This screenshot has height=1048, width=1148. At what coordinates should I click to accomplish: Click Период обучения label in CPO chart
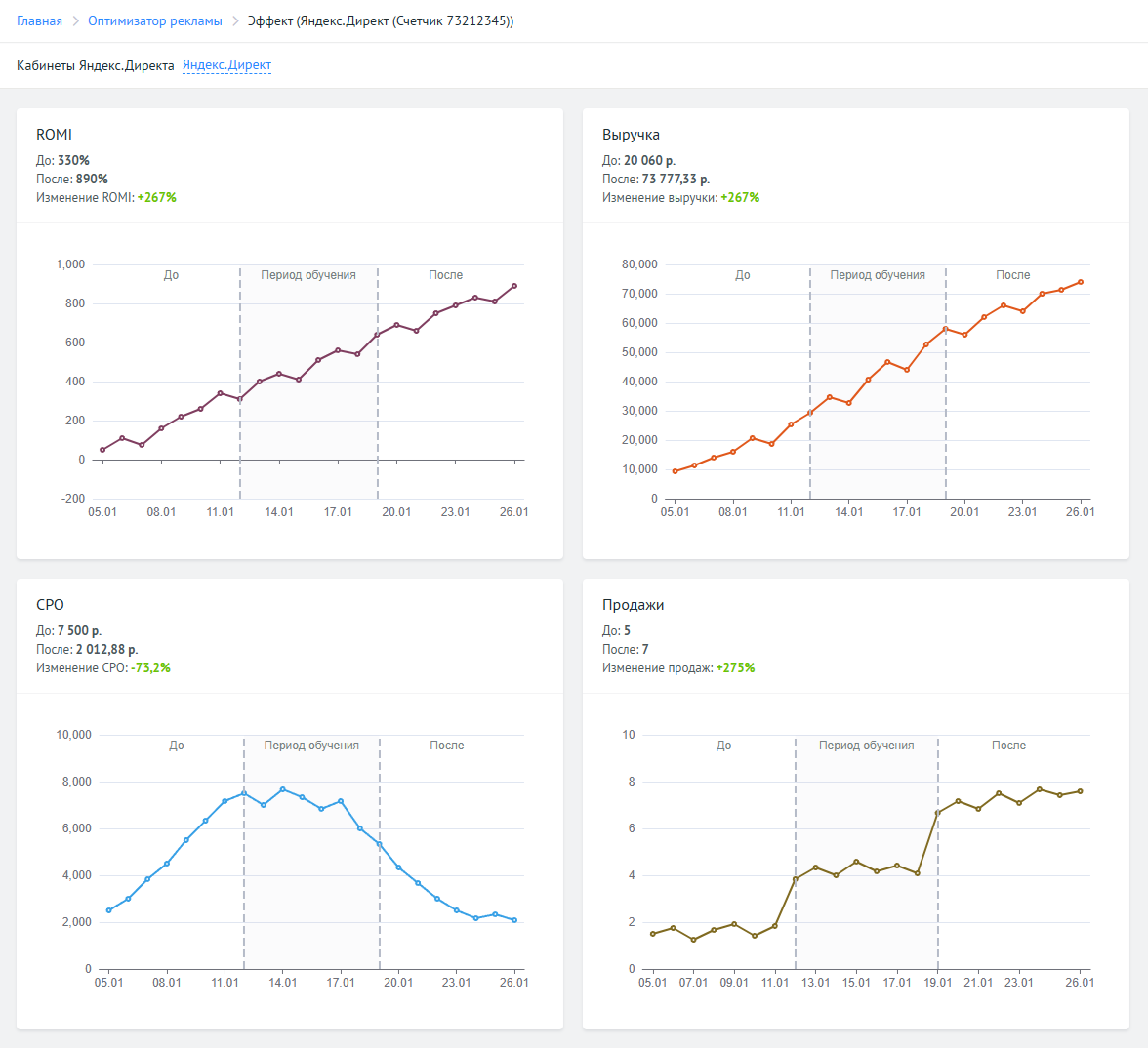[x=311, y=746]
